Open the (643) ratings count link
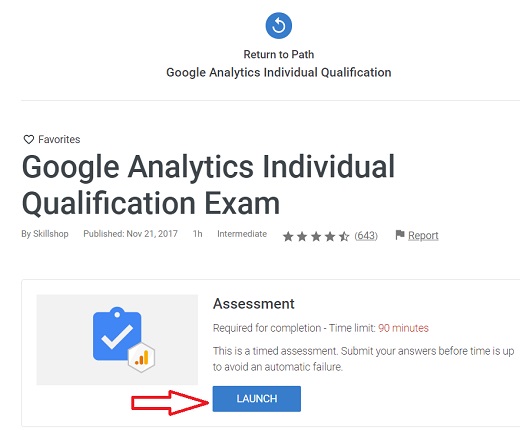This screenshot has height=430, width=520. (366, 236)
